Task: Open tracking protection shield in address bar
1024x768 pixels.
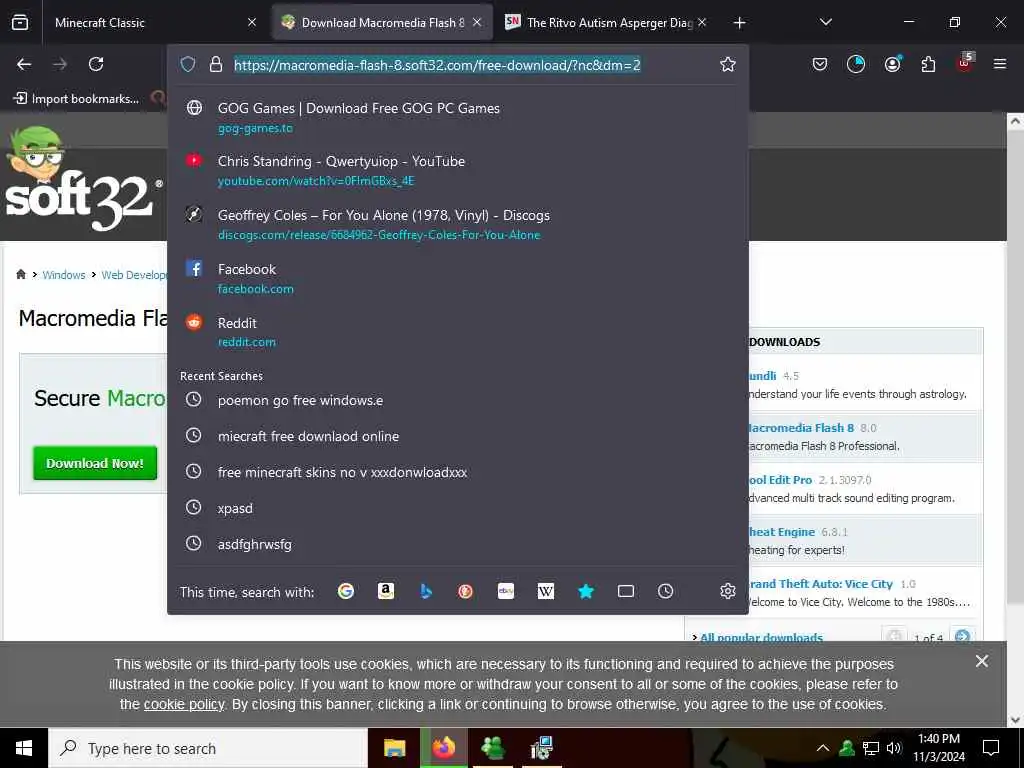Action: pyautogui.click(x=188, y=64)
